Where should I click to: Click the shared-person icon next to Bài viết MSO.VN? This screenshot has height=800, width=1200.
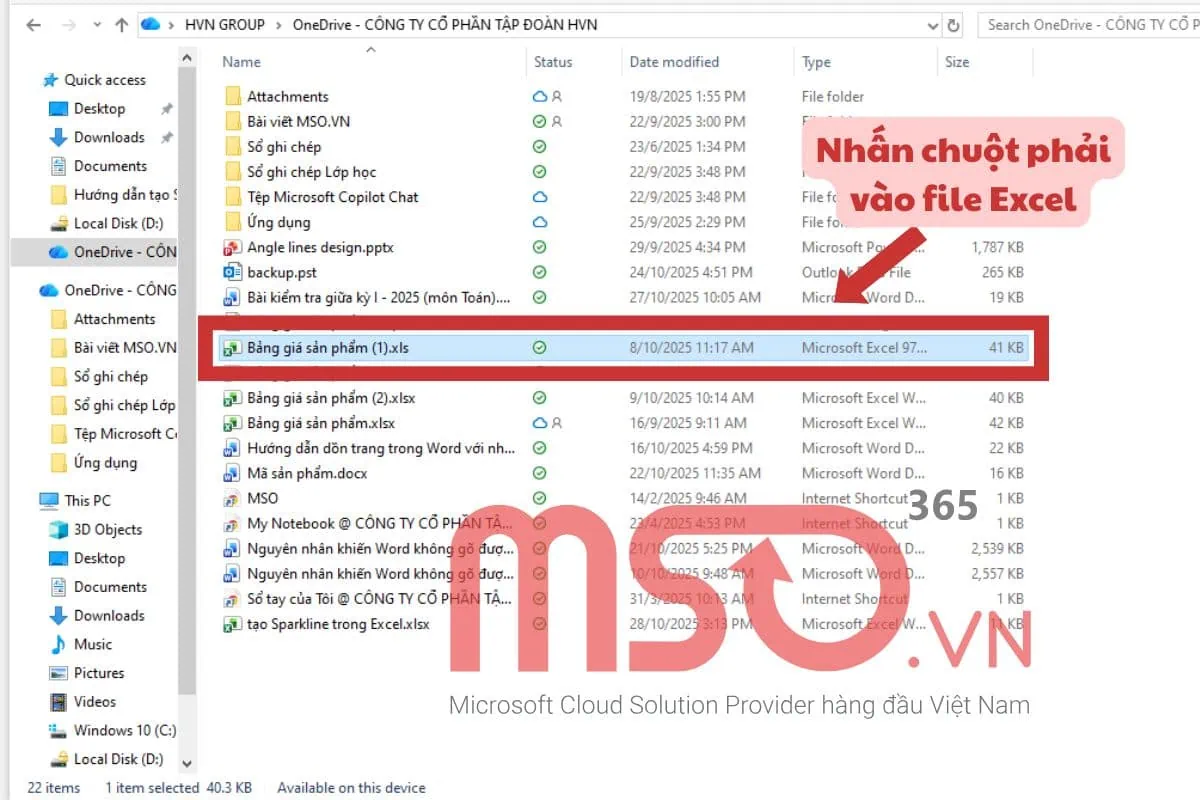(555, 121)
